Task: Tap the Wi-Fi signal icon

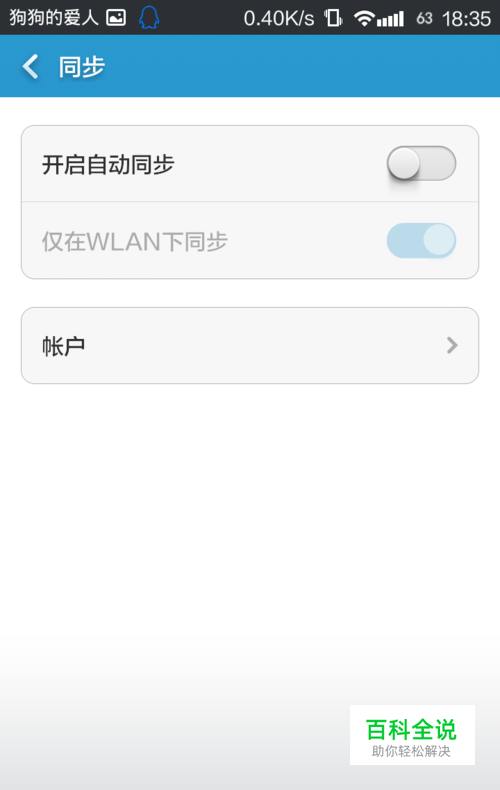Action: [364, 19]
